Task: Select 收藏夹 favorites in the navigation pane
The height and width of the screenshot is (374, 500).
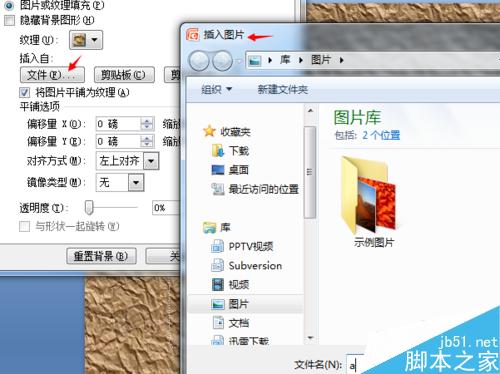Action: point(235,132)
